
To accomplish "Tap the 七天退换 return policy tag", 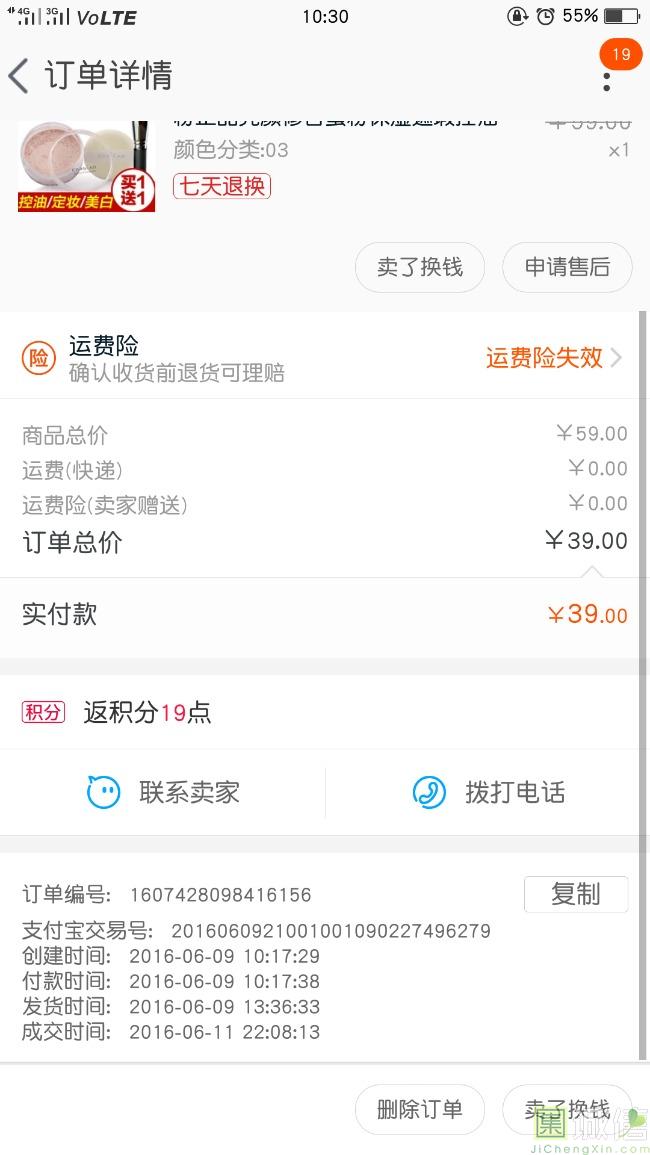I will tap(222, 186).
